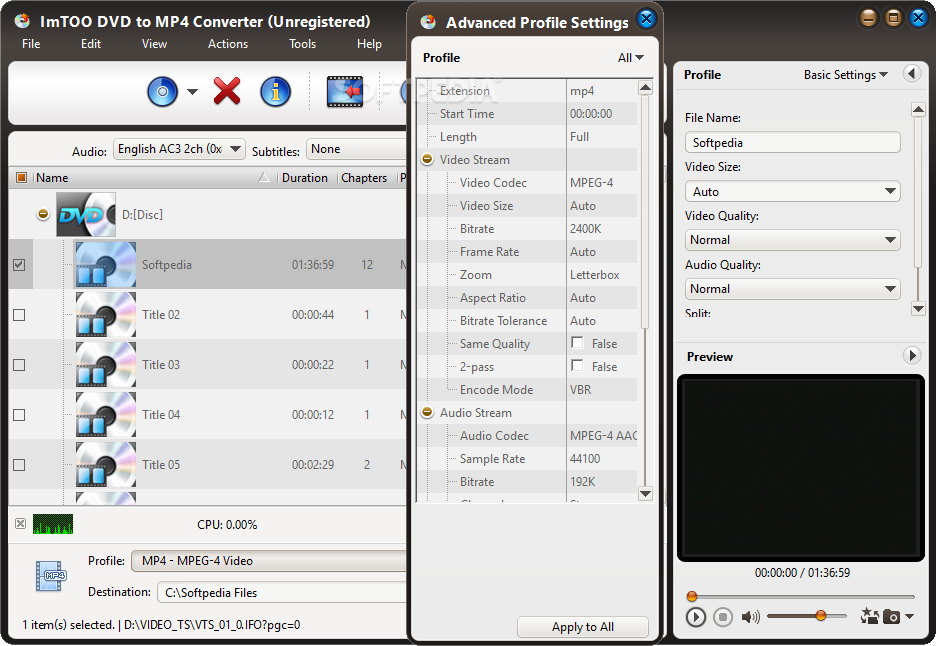The image size is (936, 646).
Task: Check the Title 05 checkbox
Action: click(x=19, y=465)
